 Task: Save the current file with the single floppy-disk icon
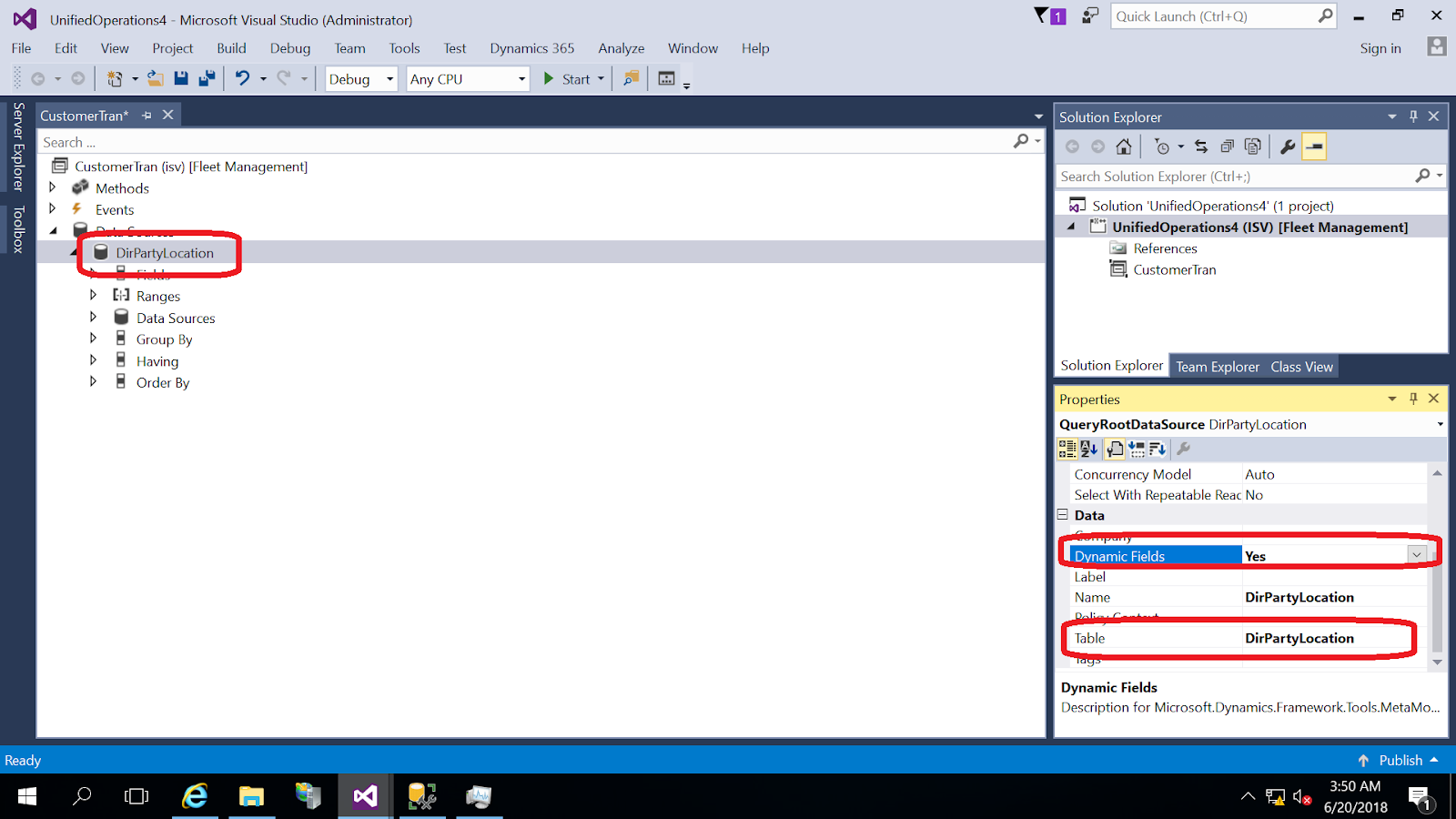coord(181,79)
